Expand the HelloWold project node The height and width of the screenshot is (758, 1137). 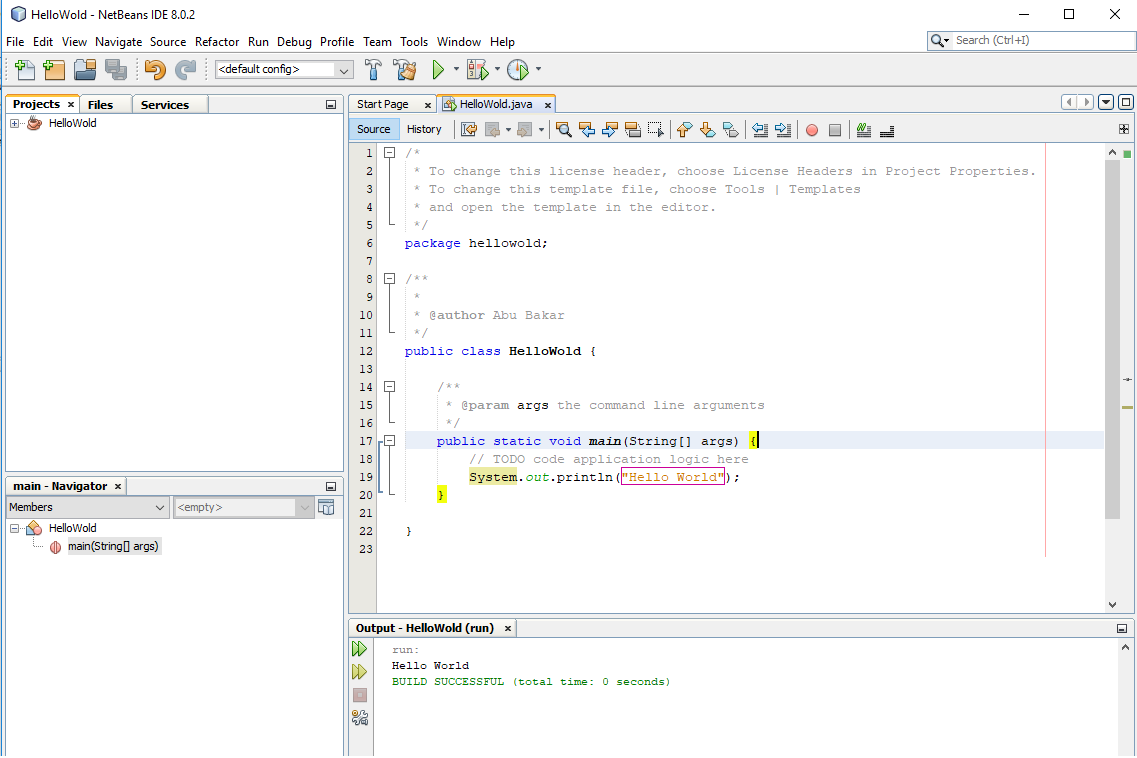[14, 123]
